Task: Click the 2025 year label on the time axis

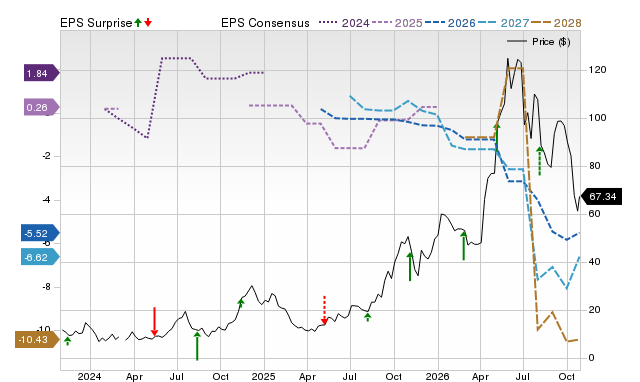Action: point(263,376)
